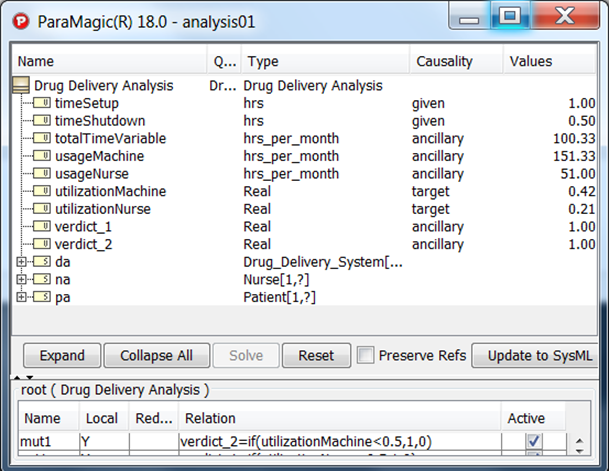Click the usageNurse property icon
609x471 pixels.
(x=42, y=173)
